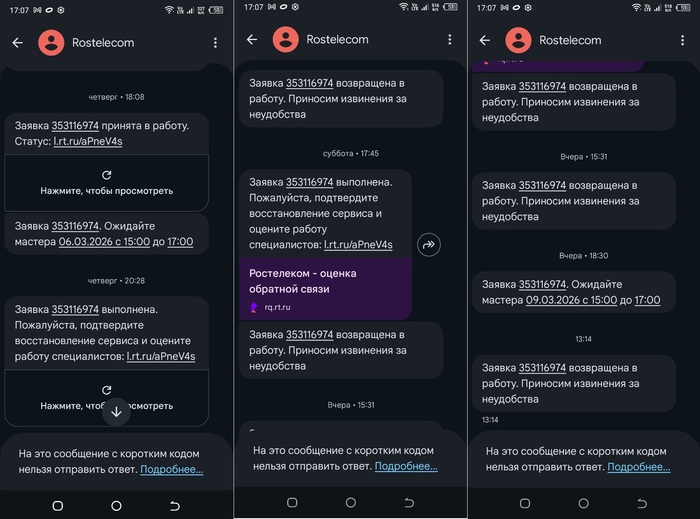Tap request number 353116974 in the "принята в работу" message

coord(75,126)
